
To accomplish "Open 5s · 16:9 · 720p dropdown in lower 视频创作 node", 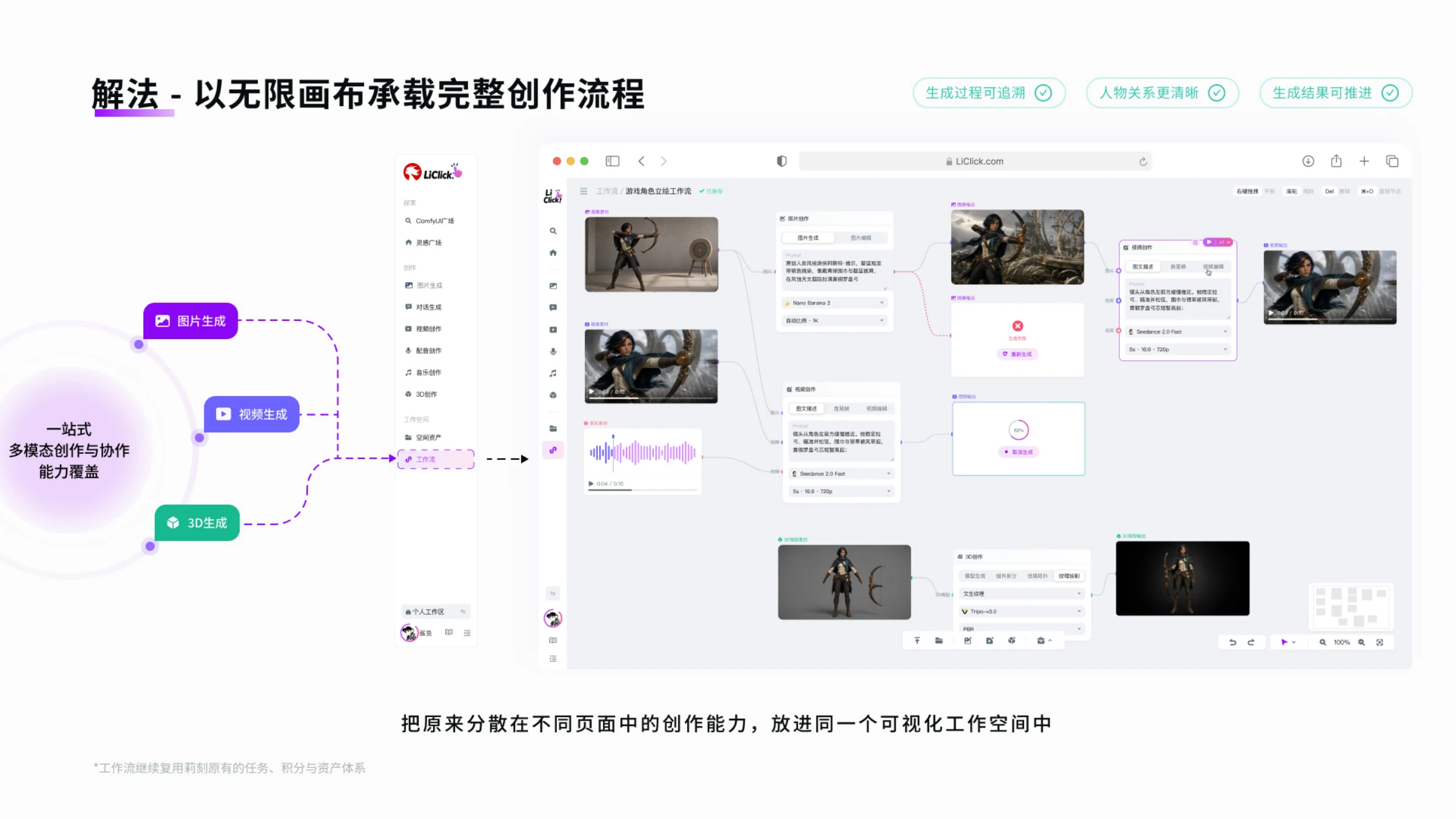I will tap(841, 491).
